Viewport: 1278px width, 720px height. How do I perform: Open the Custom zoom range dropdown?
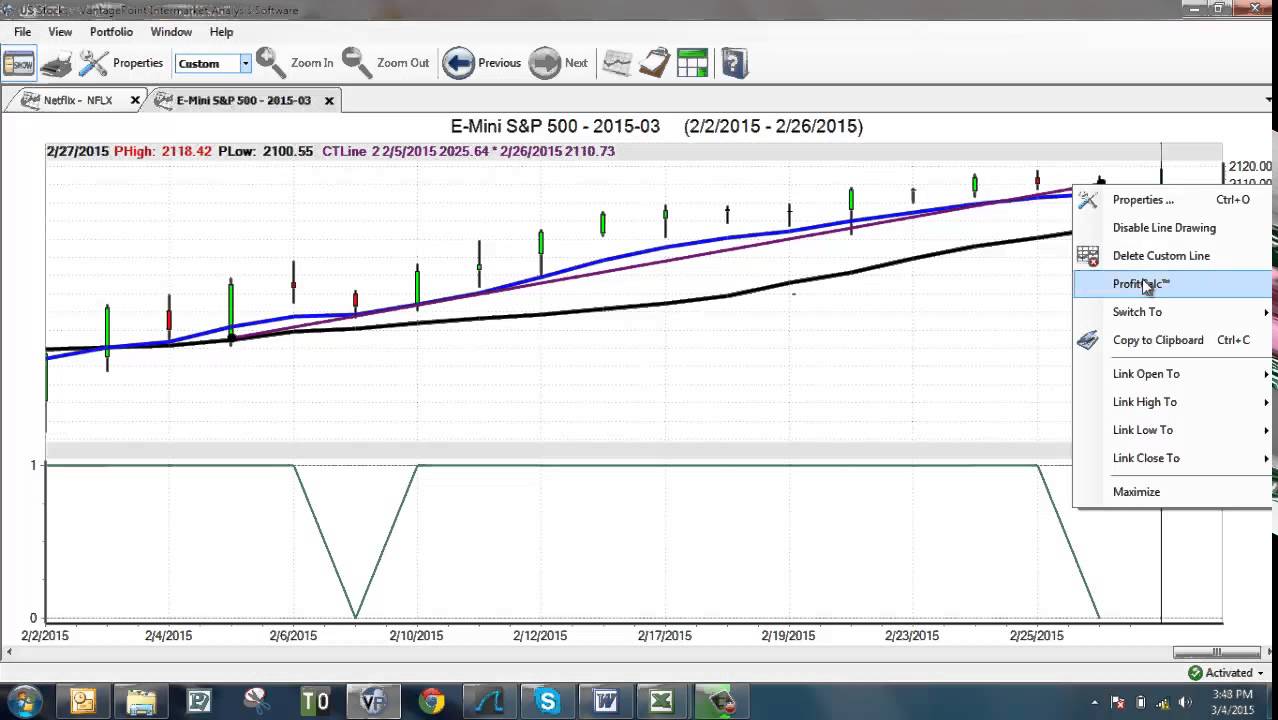point(244,63)
